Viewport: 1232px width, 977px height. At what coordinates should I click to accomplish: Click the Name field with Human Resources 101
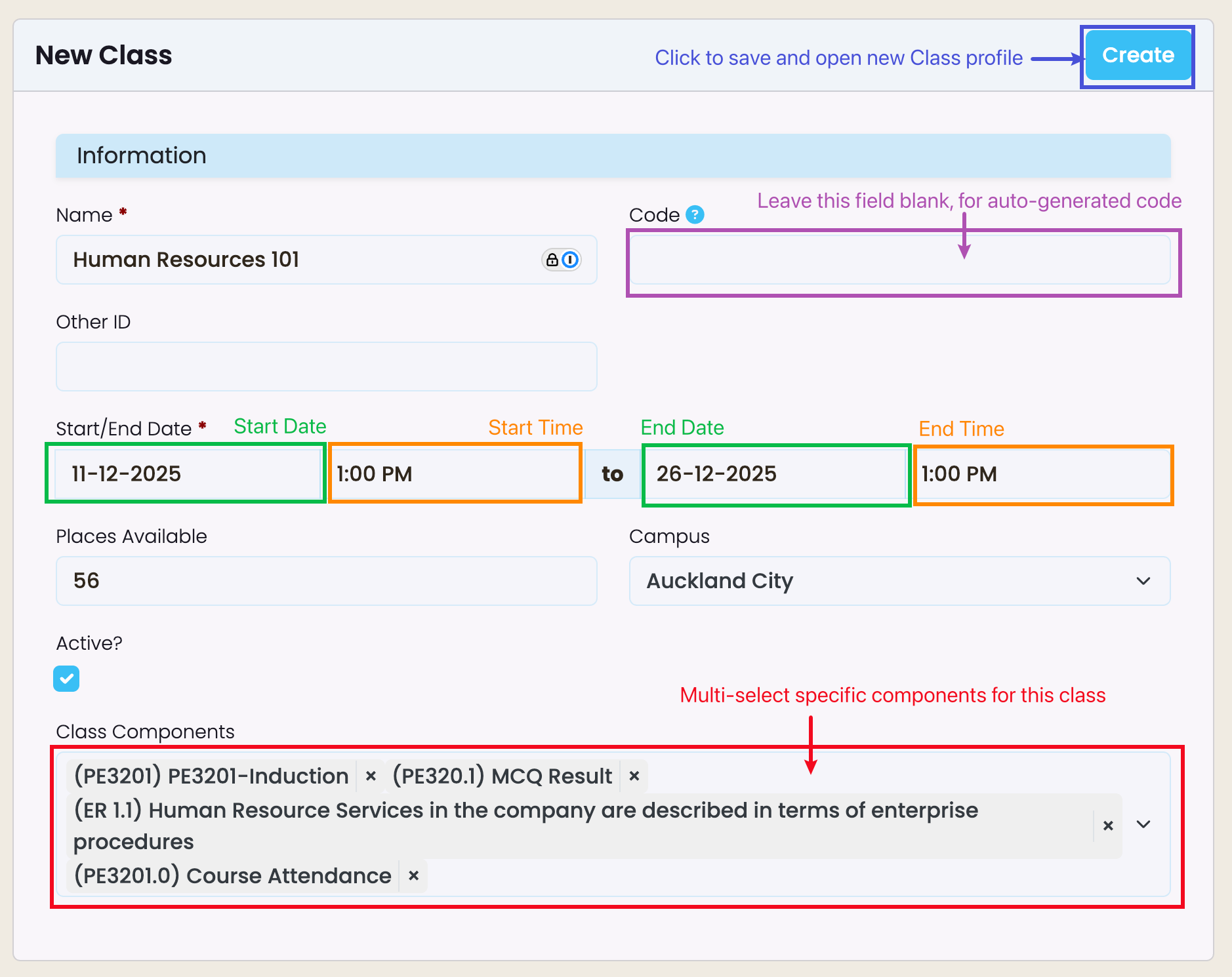point(302,260)
